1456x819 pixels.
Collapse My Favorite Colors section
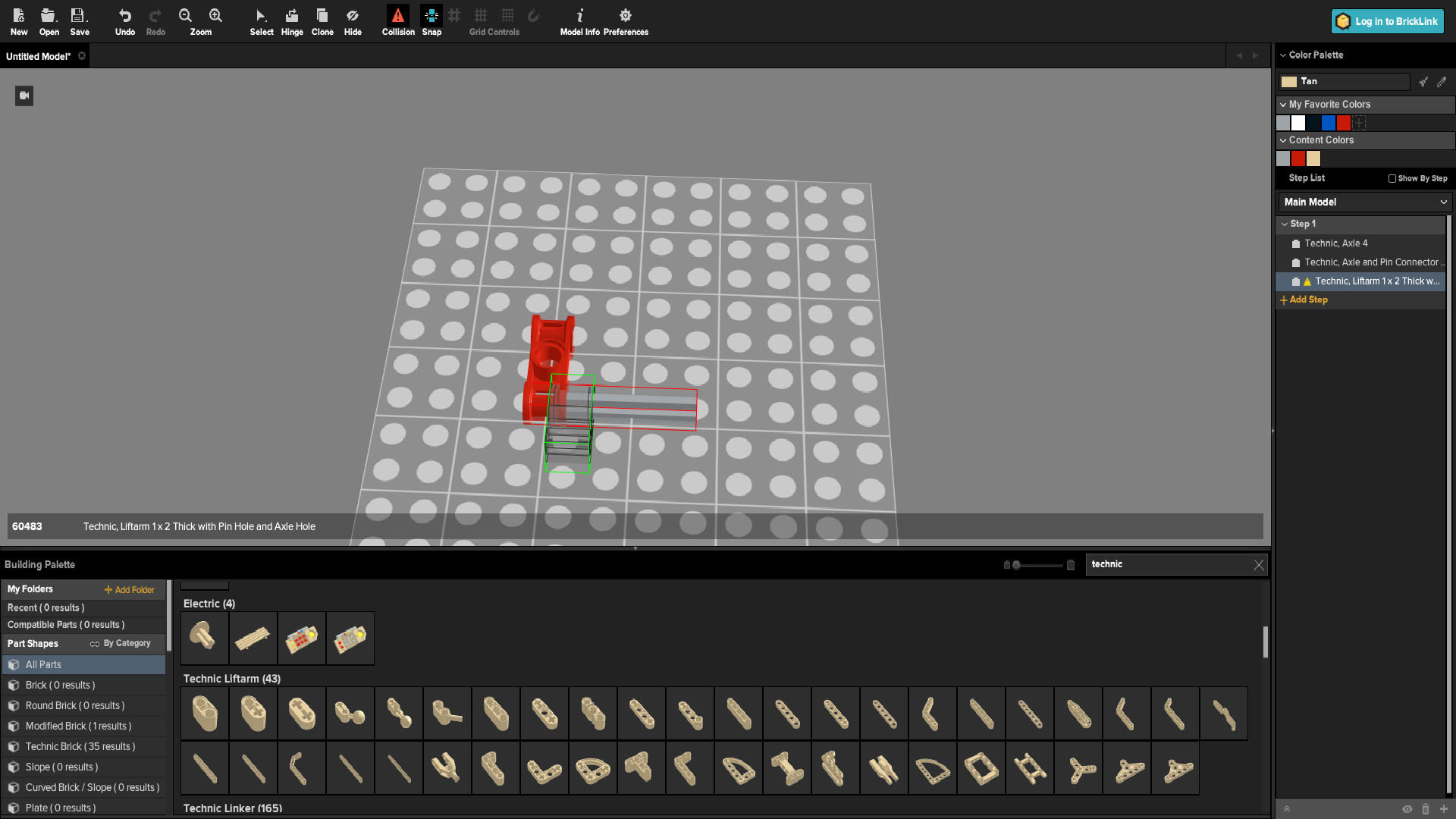click(x=1283, y=105)
